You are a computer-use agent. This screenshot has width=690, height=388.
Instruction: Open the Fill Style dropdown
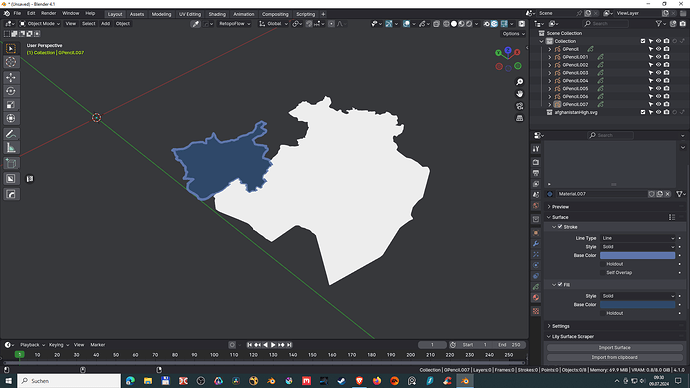(638, 296)
